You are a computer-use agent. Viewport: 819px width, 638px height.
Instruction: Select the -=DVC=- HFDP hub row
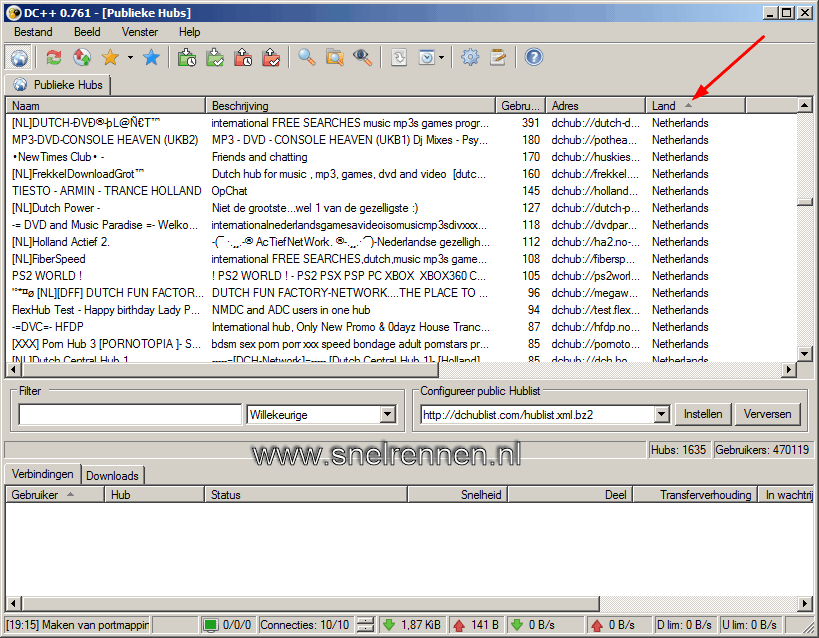pyautogui.click(x=401, y=327)
